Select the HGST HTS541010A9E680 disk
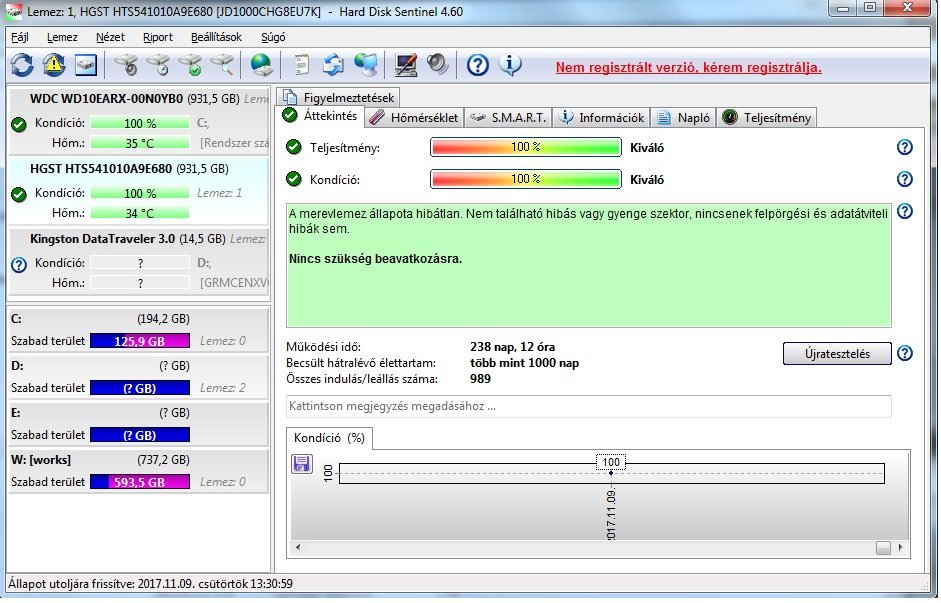941x603 pixels. point(138,191)
